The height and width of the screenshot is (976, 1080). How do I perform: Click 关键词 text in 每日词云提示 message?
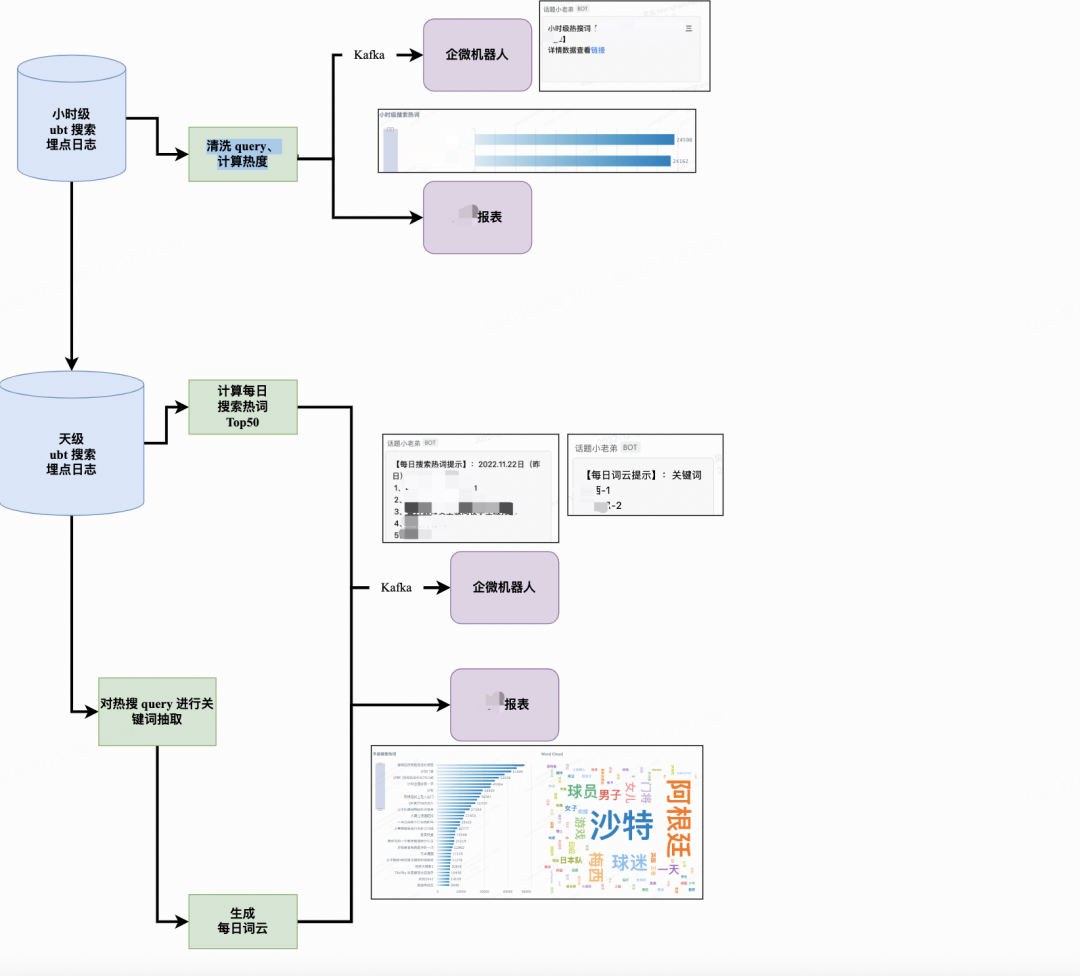[x=687, y=475]
